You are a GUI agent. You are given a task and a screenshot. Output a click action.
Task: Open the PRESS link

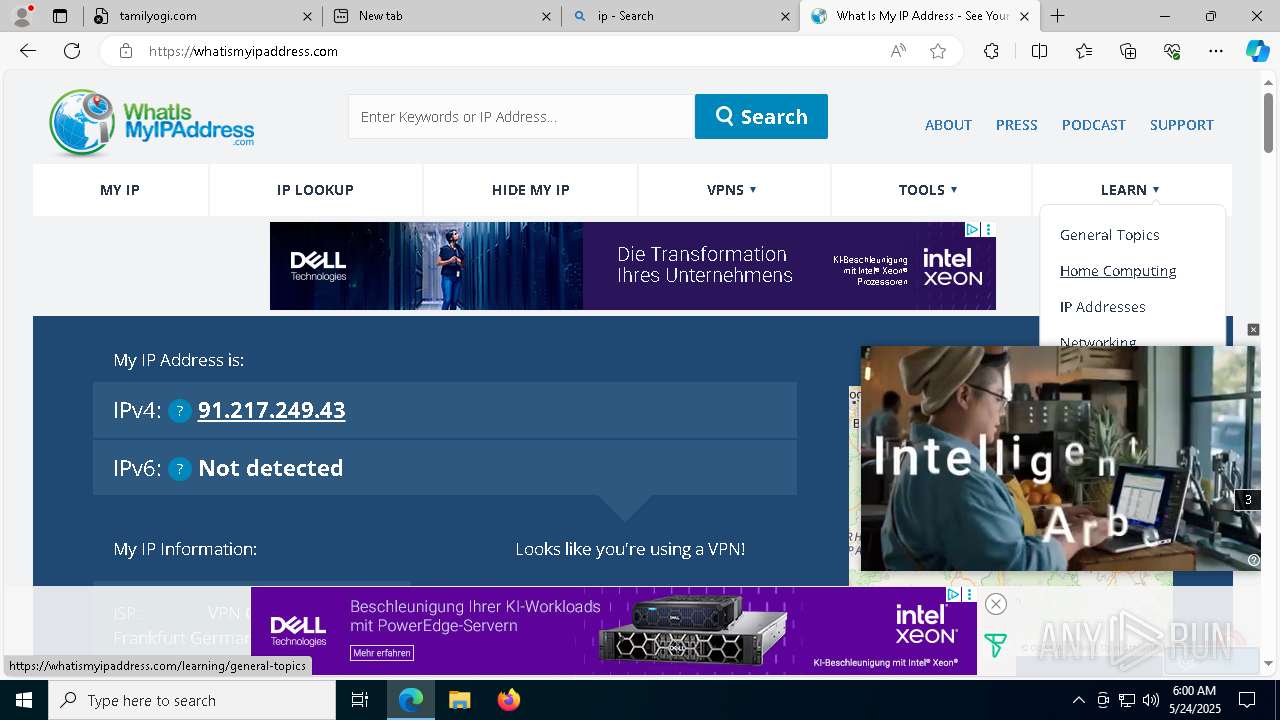1016,125
